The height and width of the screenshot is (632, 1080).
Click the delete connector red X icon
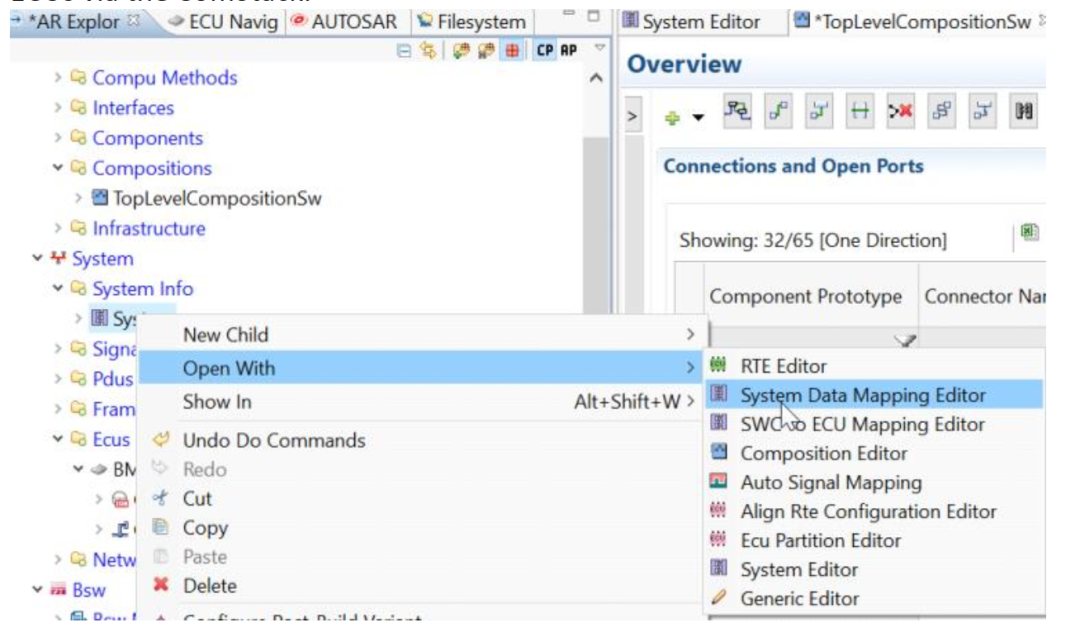tap(900, 111)
